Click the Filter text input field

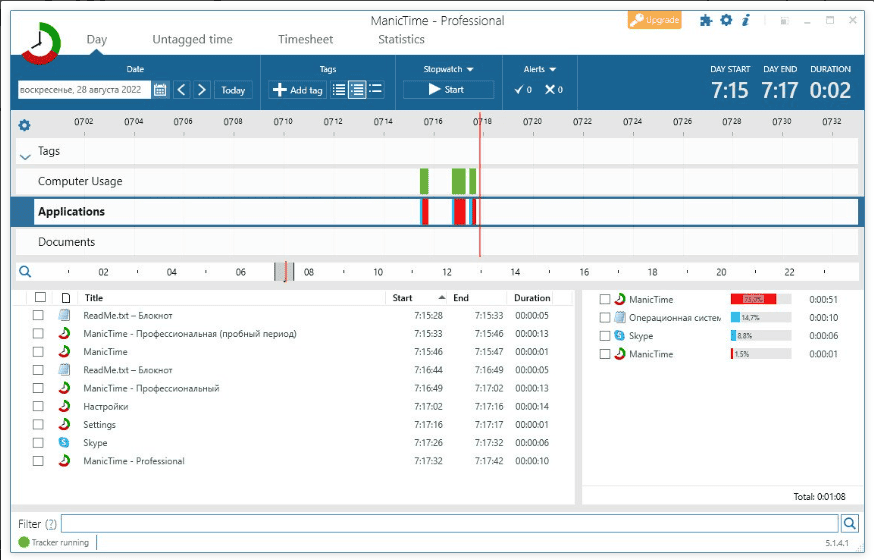point(449,523)
